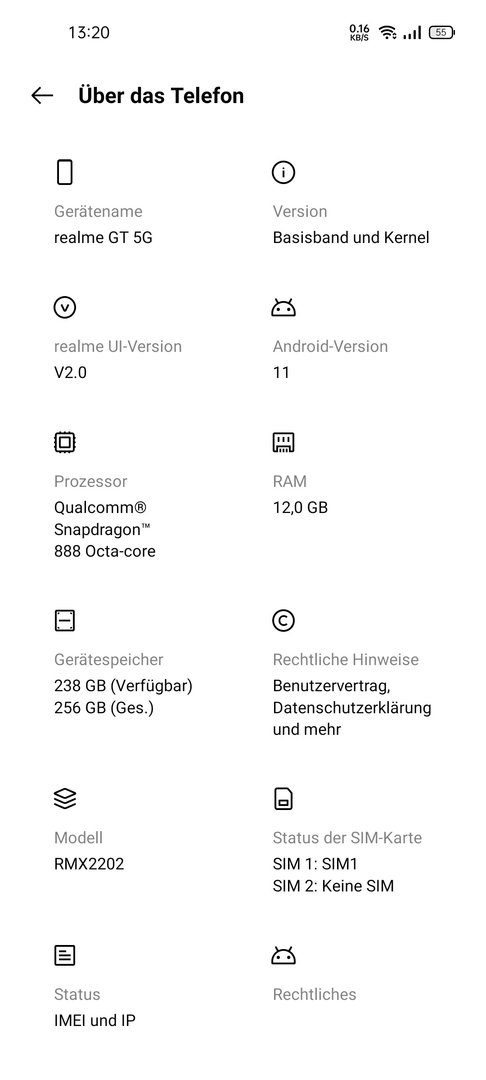Tap the processor chip icon
This screenshot has height=1080, width=486.
[65, 442]
